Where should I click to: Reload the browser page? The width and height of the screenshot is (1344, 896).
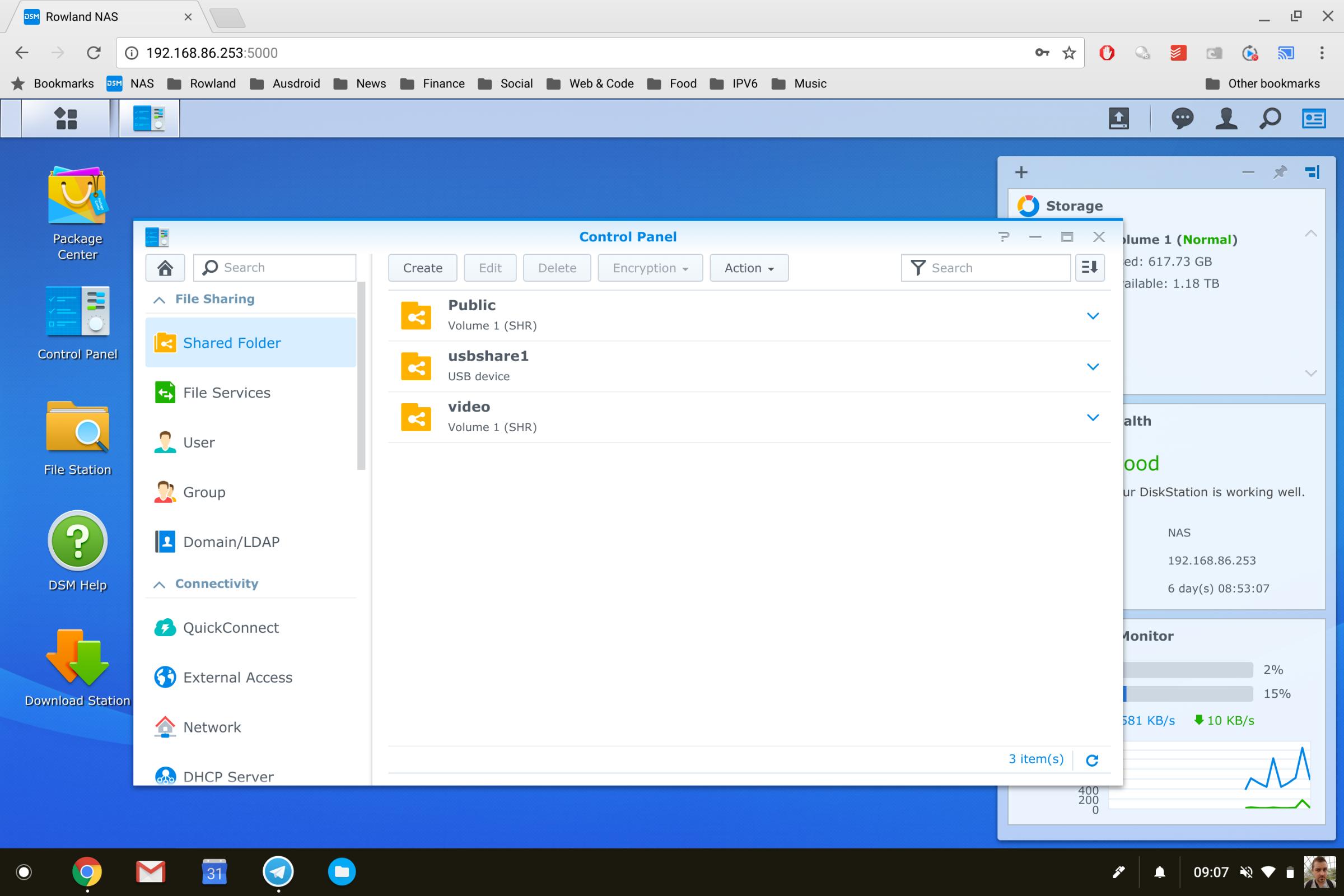94,53
